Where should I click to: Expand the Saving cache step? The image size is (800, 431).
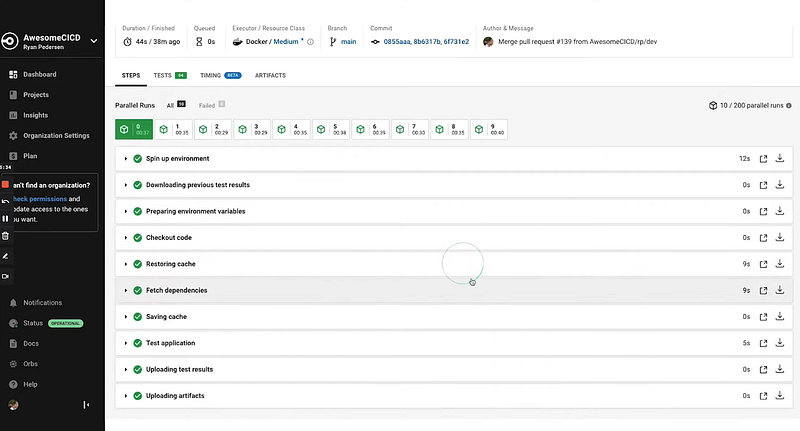point(126,317)
